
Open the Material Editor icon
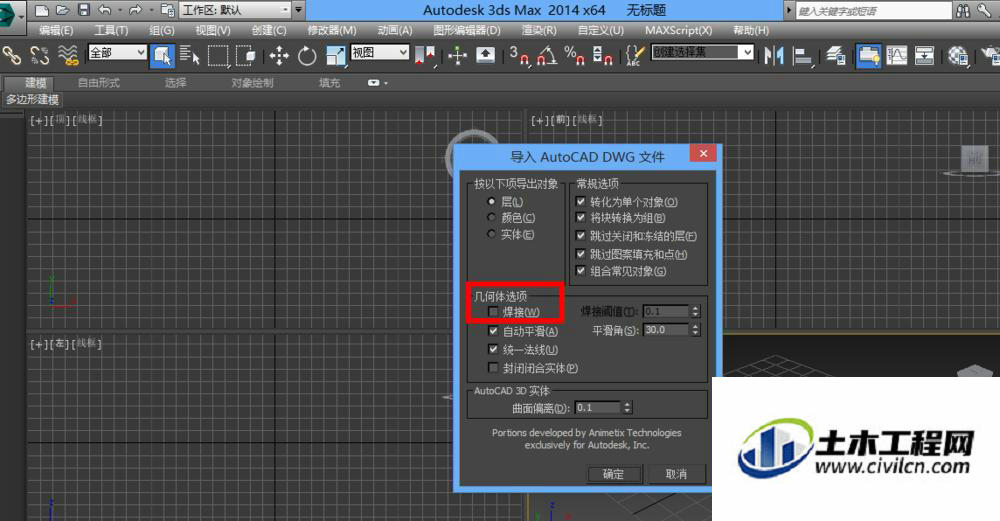pos(957,56)
